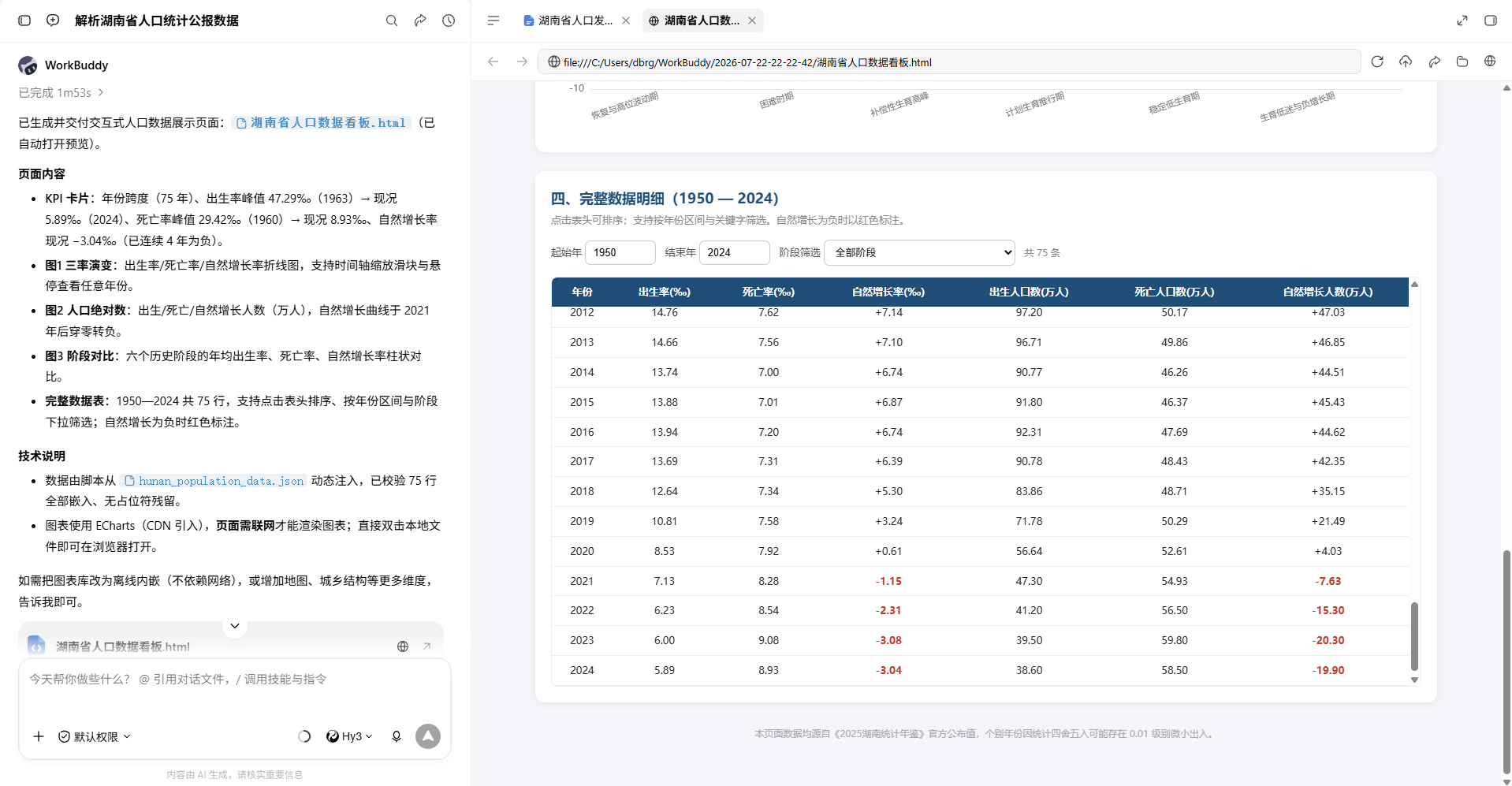The height and width of the screenshot is (786, 1512).
Task: Click the context usage ring icon
Action: point(304,736)
